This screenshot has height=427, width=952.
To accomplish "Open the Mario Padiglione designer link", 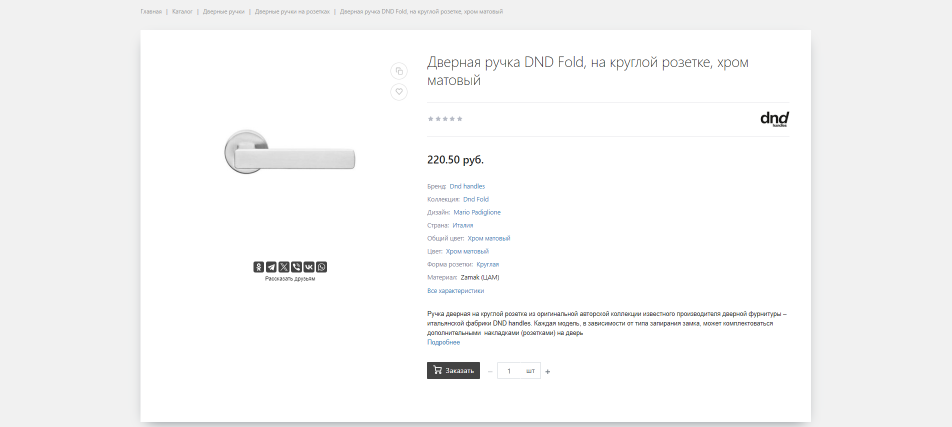I will click(x=477, y=212).
